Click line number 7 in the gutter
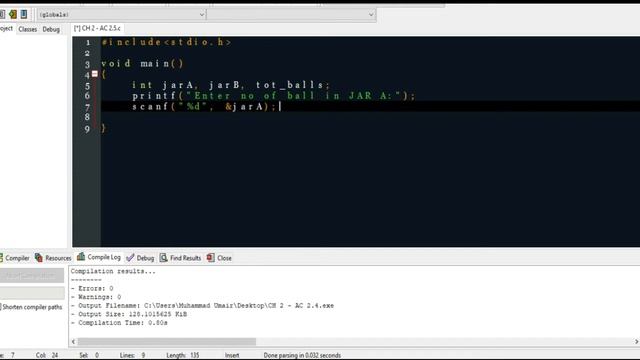Screen dimensions: 640x360 pos(87,108)
